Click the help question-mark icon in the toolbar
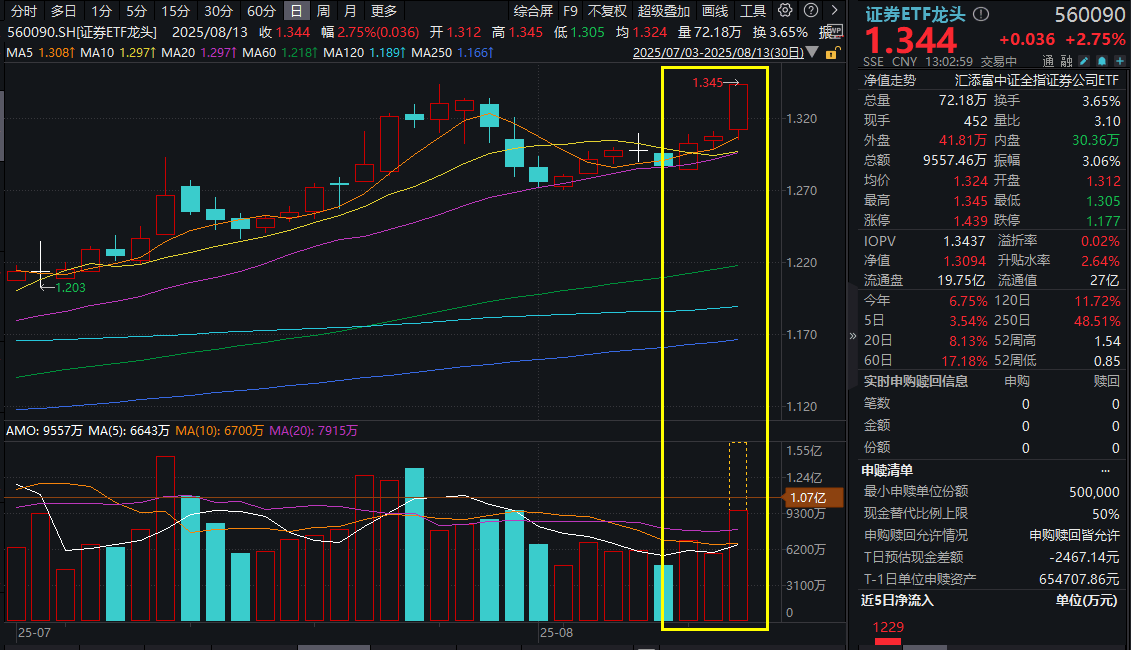This screenshot has width=1131, height=650. pyautogui.click(x=811, y=10)
